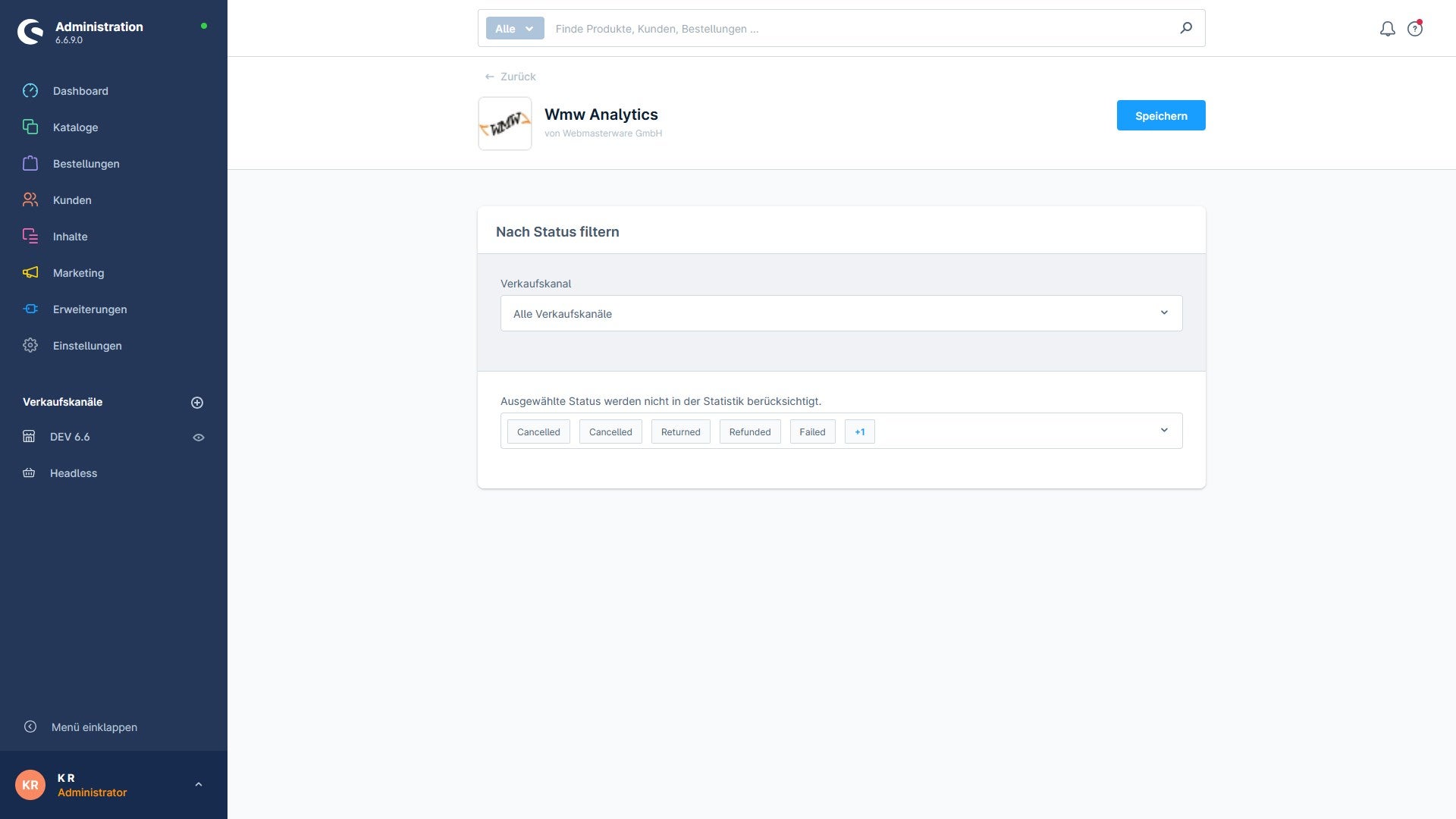Click the Headless basket icon
The width and height of the screenshot is (1456, 819).
29,473
